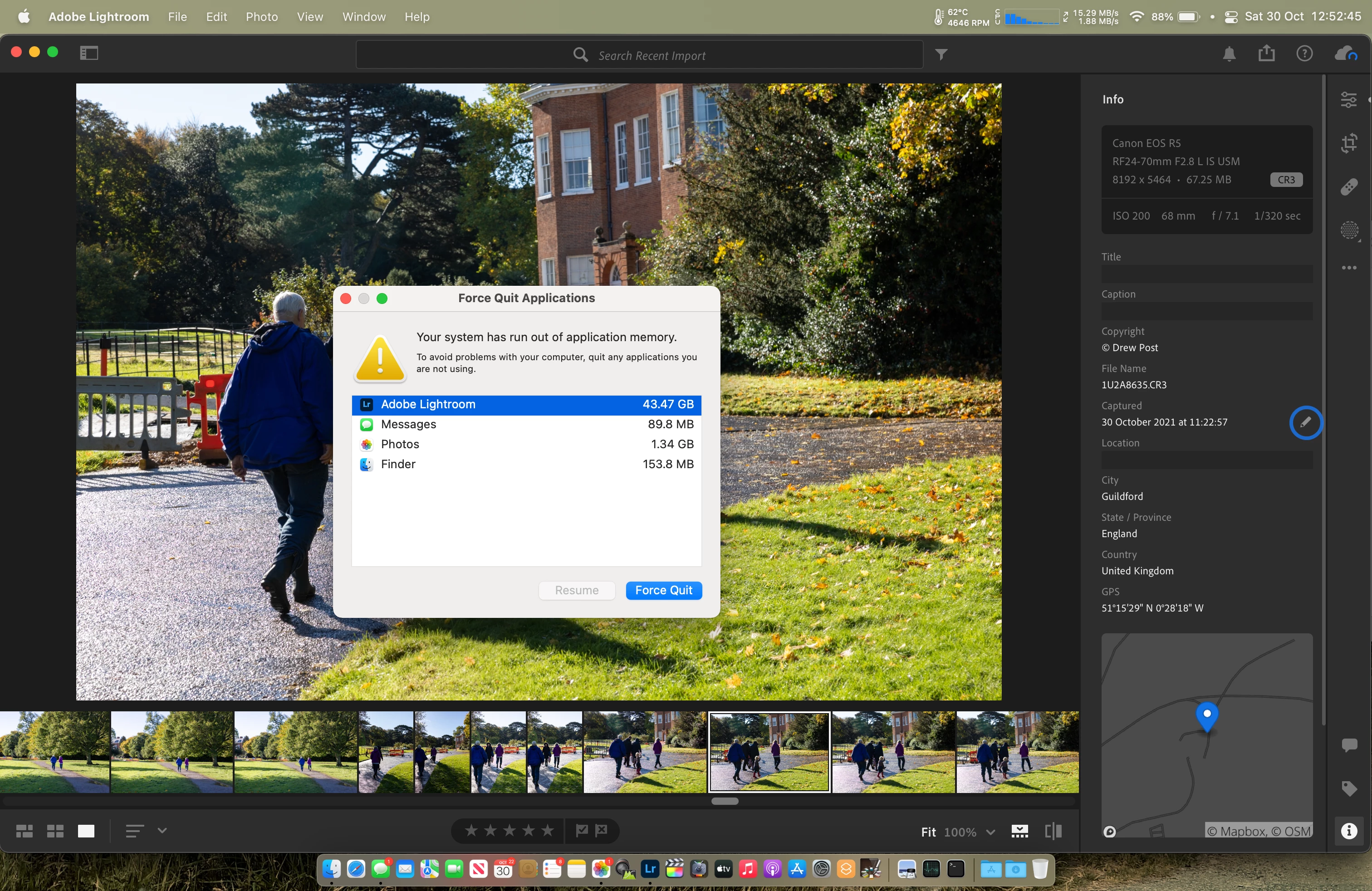
Task: Set rating to five stars
Action: pyautogui.click(x=547, y=831)
